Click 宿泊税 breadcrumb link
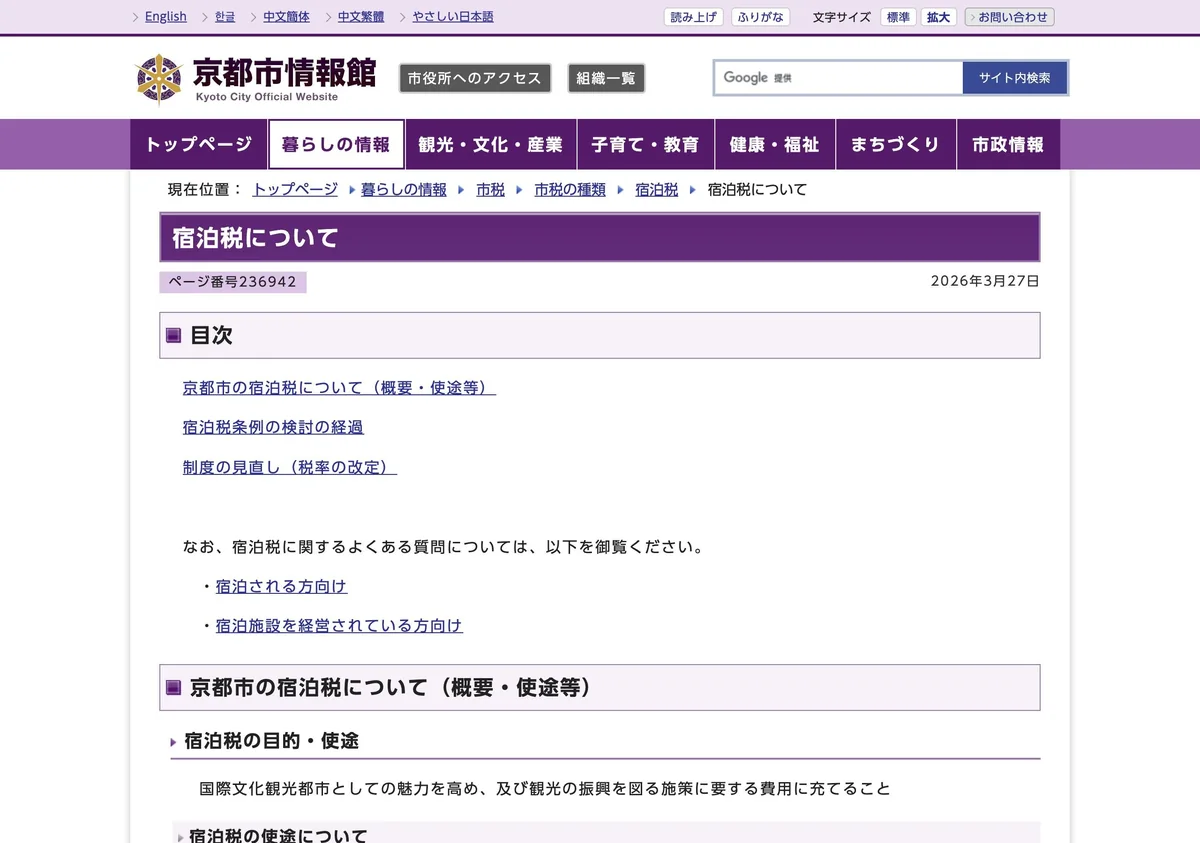This screenshot has width=1200, height=843. coord(657,189)
